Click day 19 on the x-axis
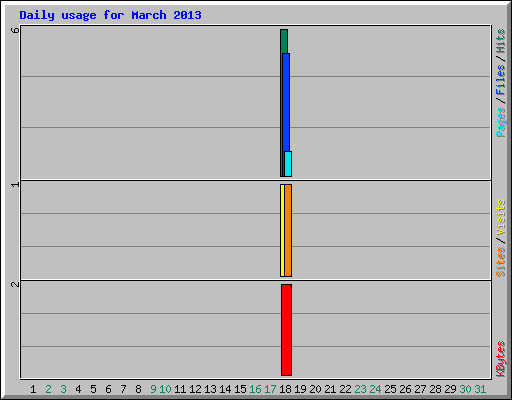This screenshot has height=400, width=512. click(x=300, y=389)
